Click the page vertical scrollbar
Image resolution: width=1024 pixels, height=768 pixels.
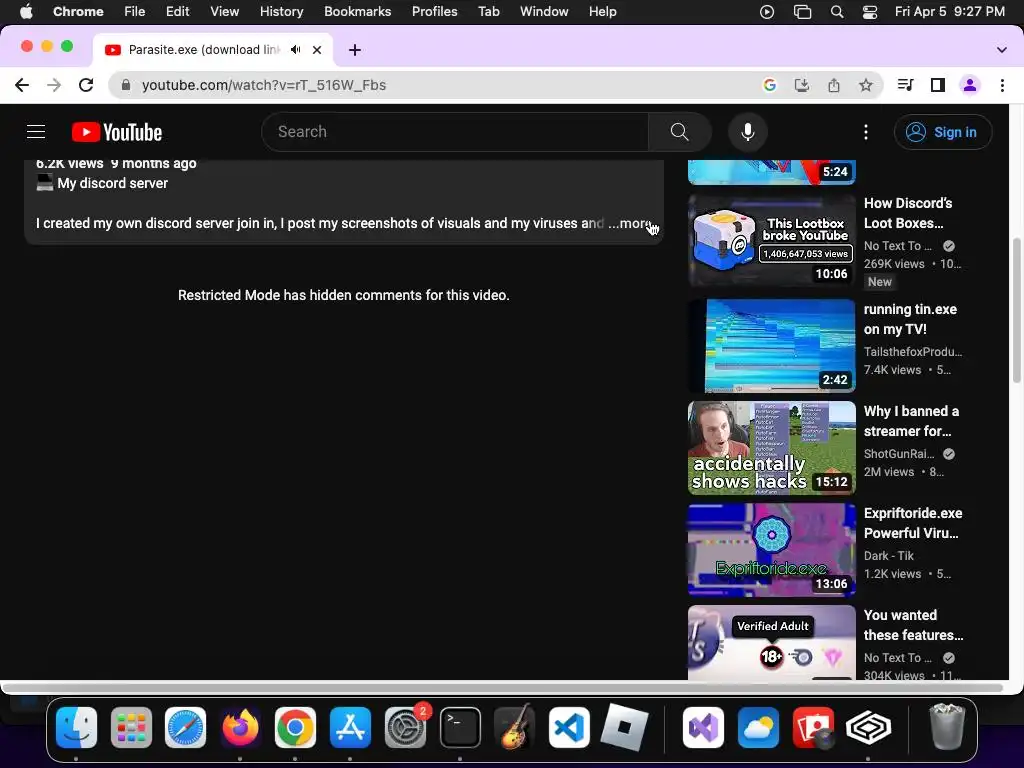coord(1016,310)
